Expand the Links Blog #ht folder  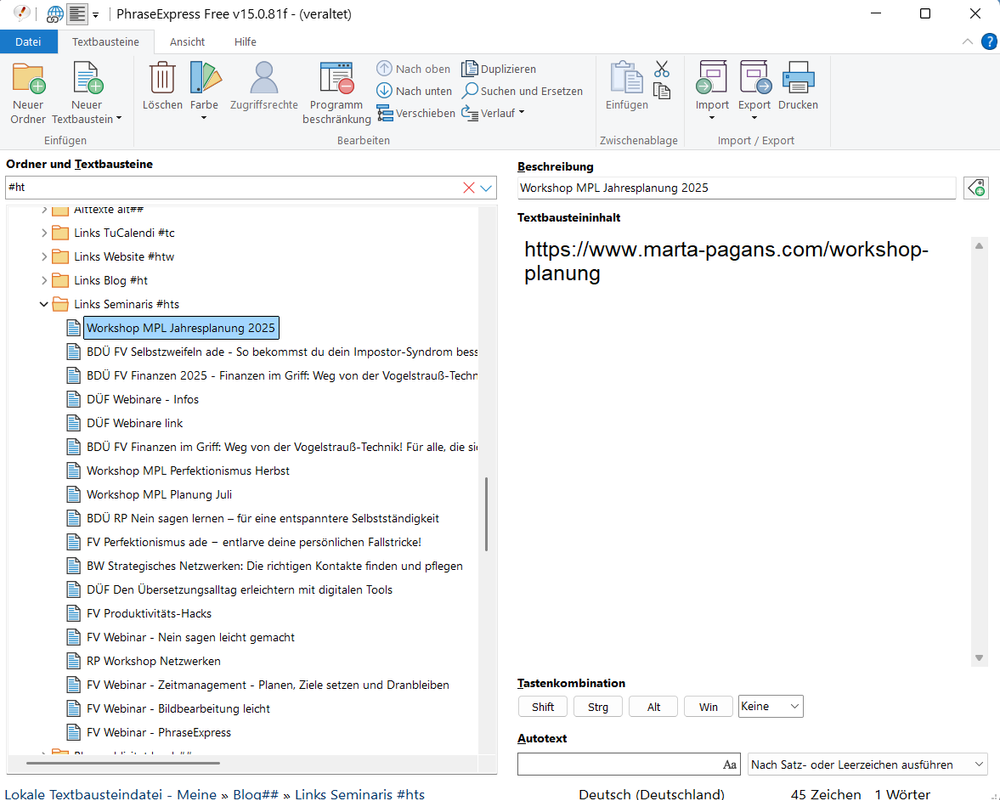44,281
